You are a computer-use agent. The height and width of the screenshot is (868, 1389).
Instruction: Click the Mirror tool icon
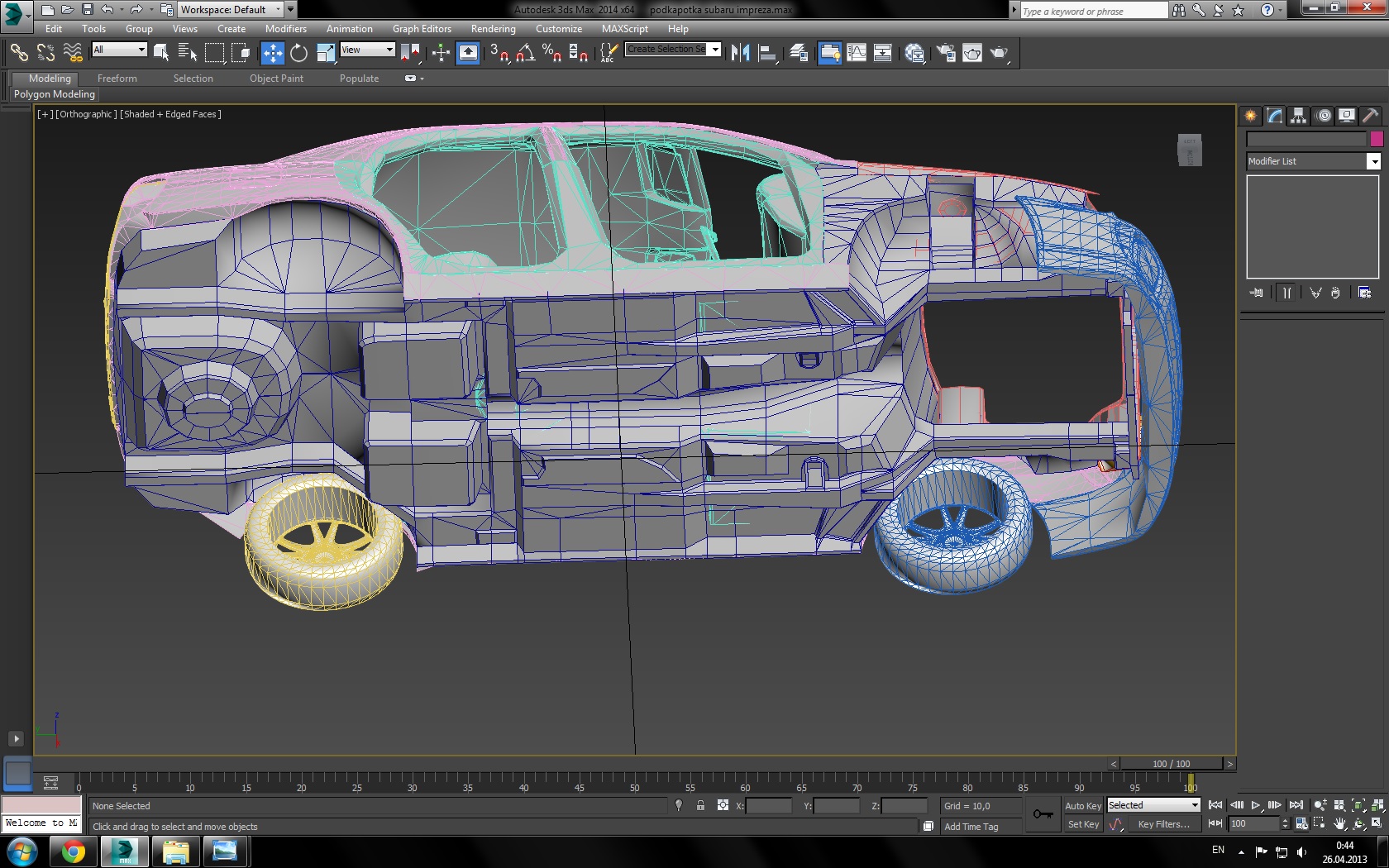(740, 53)
